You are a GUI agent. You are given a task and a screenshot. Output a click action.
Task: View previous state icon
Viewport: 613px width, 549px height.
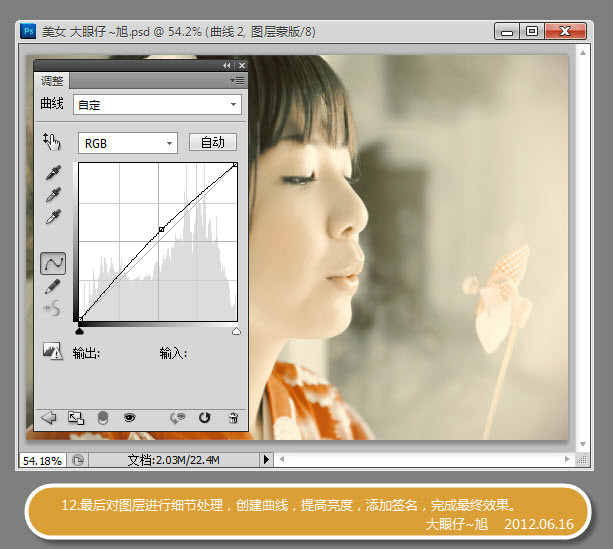pyautogui.click(x=177, y=418)
